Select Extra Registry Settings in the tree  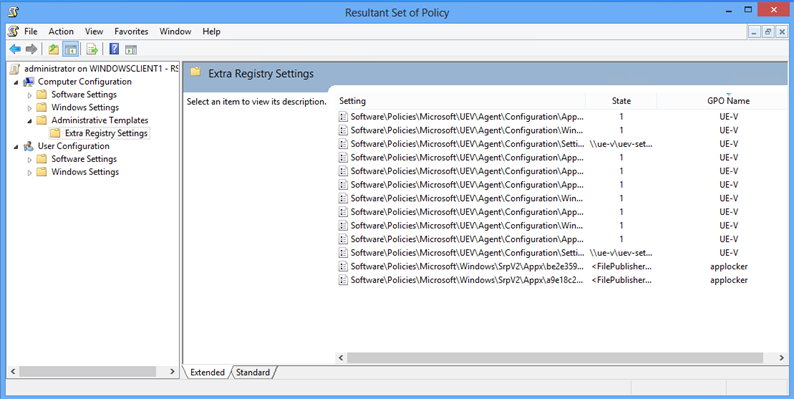[x=106, y=133]
